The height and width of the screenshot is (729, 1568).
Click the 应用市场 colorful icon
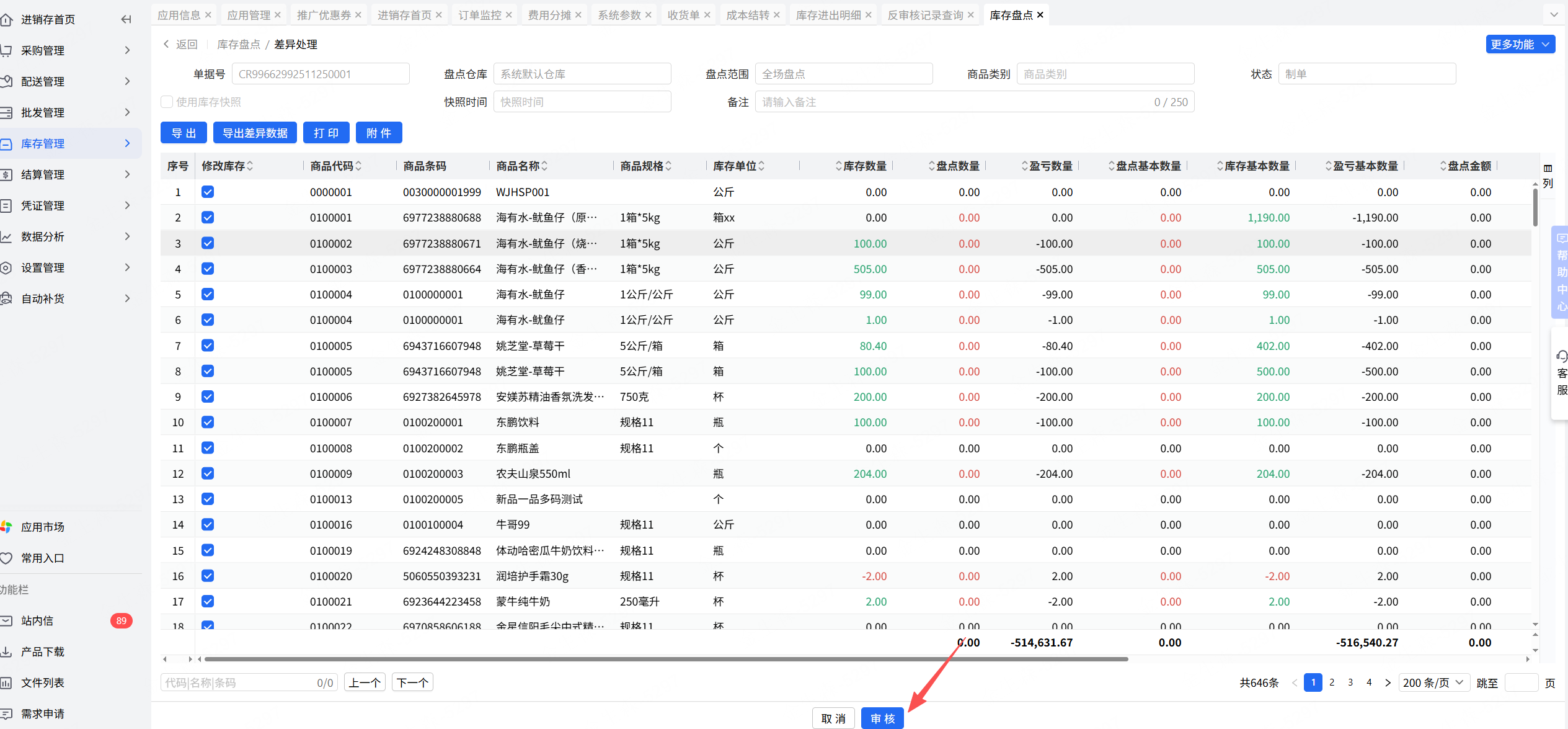tap(7, 527)
